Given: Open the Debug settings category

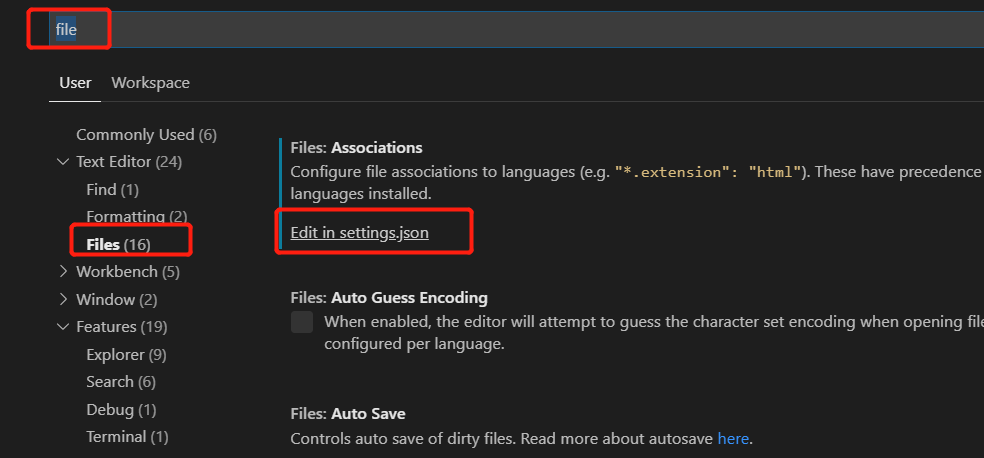Looking at the screenshot, I should click(x=121, y=410).
